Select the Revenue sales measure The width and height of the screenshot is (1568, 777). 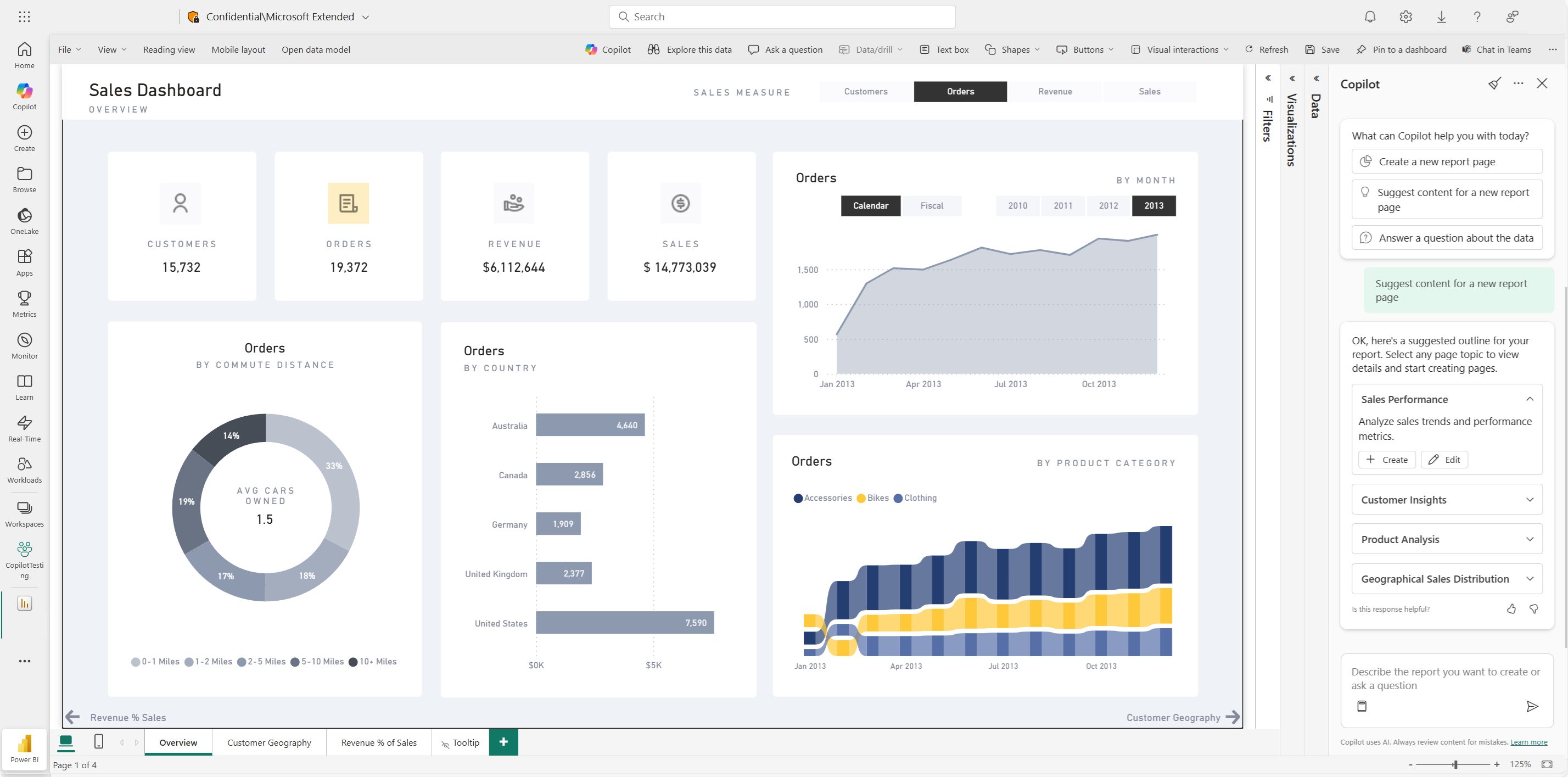(1054, 91)
